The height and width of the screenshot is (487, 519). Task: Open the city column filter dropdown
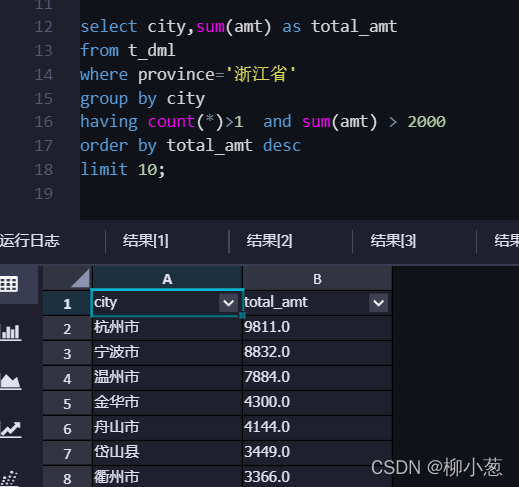(x=228, y=303)
